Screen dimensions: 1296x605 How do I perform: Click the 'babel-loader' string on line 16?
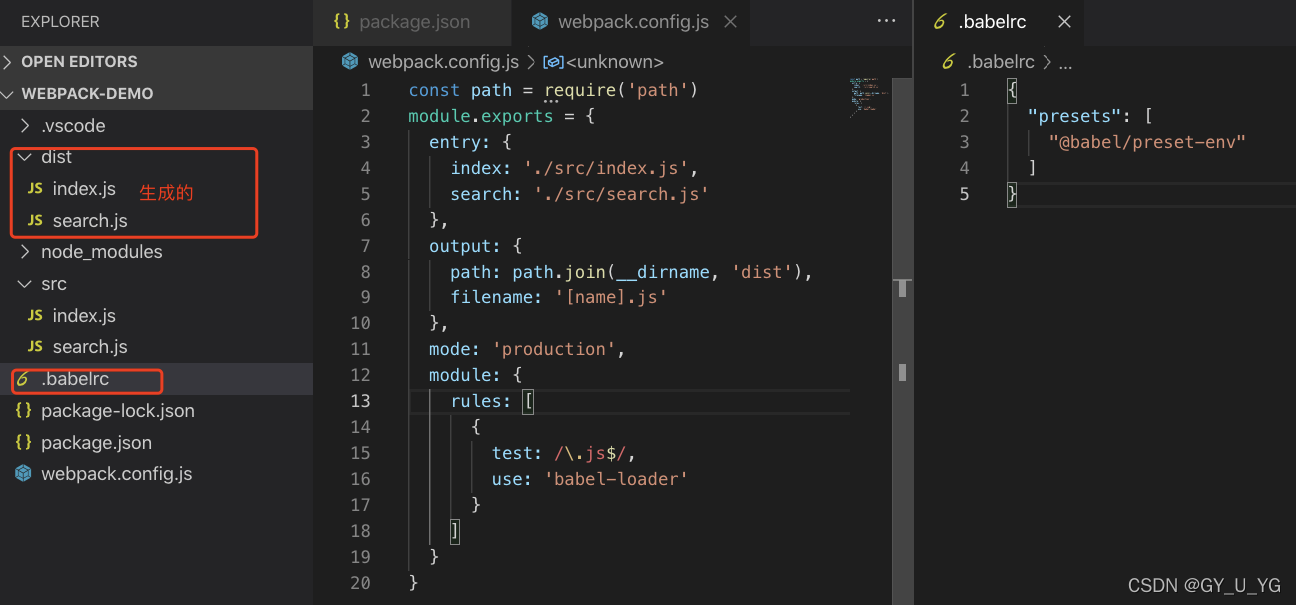[616, 479]
